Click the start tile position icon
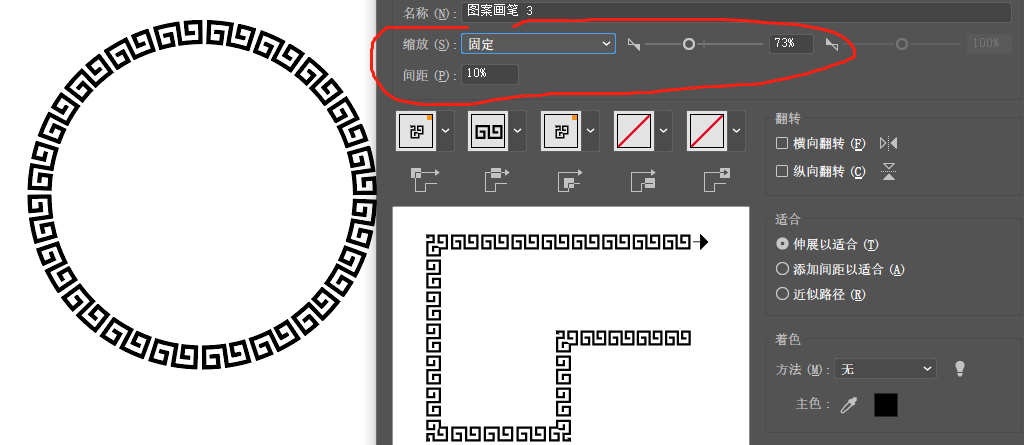 tap(643, 180)
